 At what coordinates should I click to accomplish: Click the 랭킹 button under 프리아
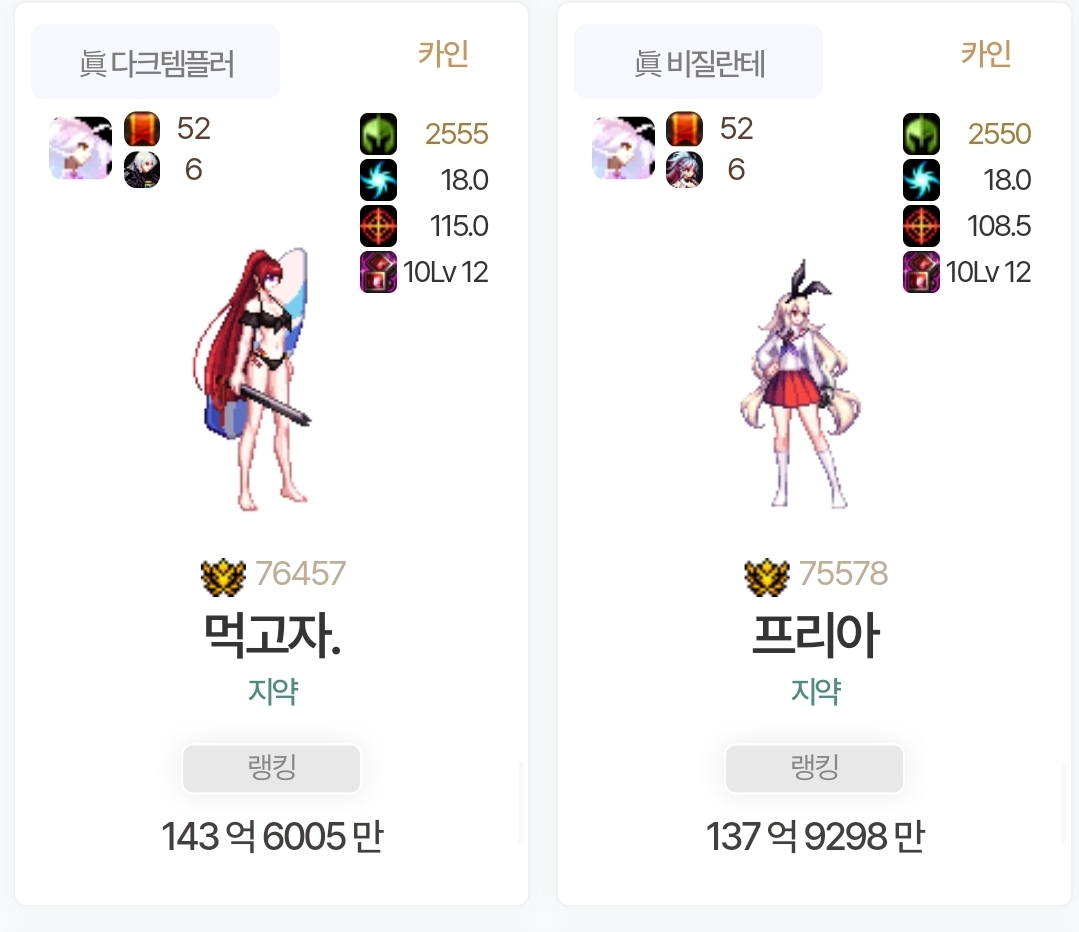(x=815, y=768)
